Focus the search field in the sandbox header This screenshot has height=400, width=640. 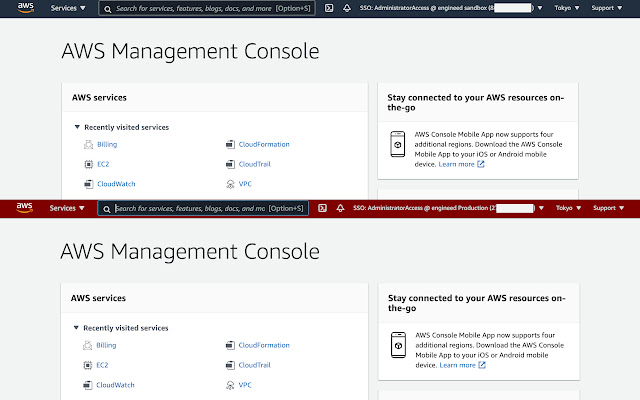tap(207, 8)
